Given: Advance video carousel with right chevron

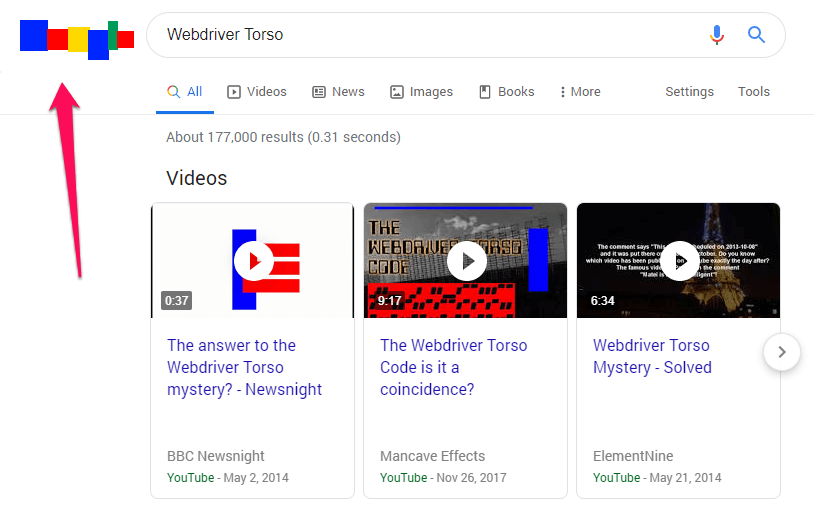Looking at the screenshot, I should [782, 352].
